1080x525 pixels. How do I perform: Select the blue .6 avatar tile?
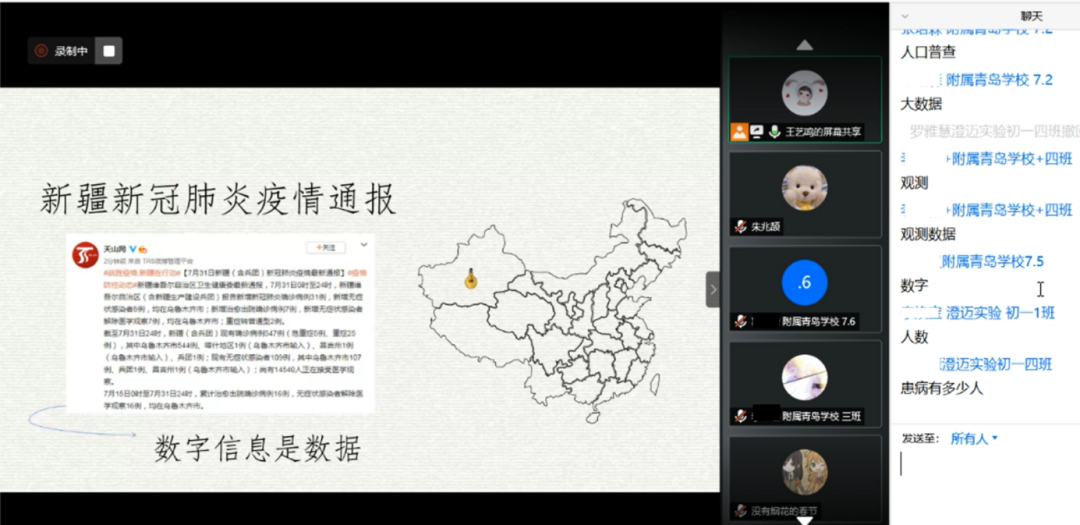(804, 283)
